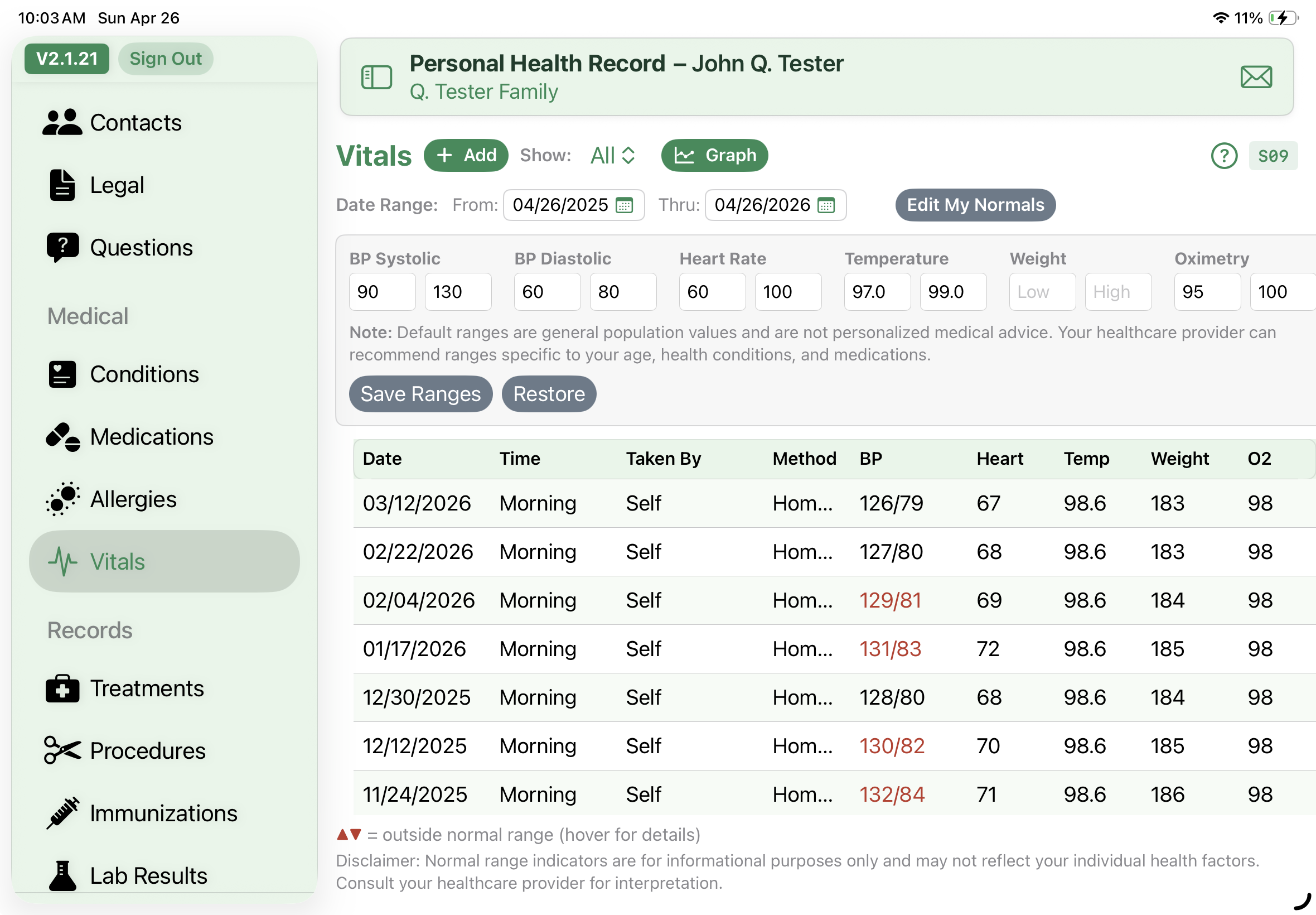Click the Immunizations syringe icon
1316x915 pixels.
point(62,813)
